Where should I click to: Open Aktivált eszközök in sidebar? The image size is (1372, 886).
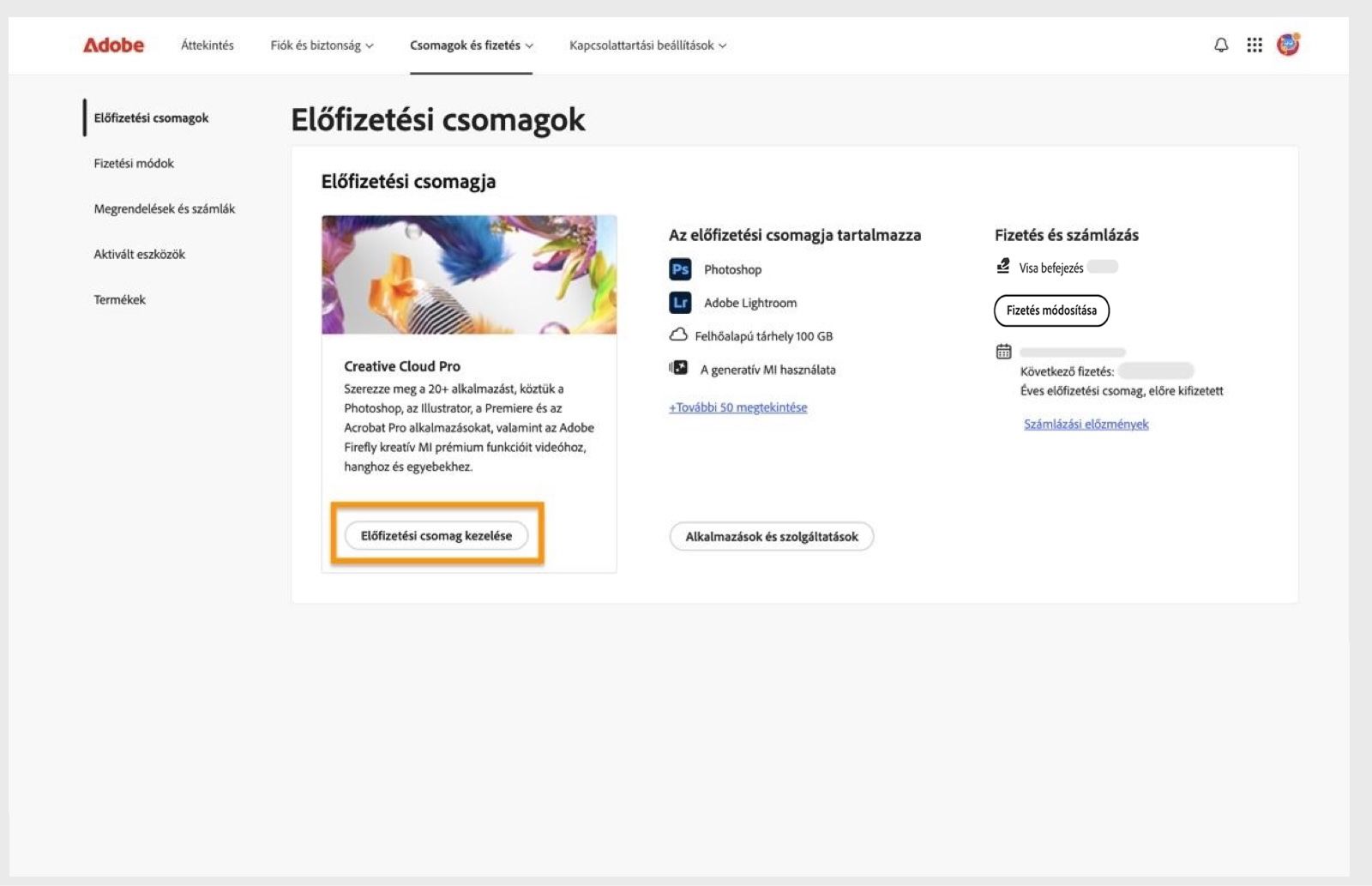pyautogui.click(x=140, y=254)
